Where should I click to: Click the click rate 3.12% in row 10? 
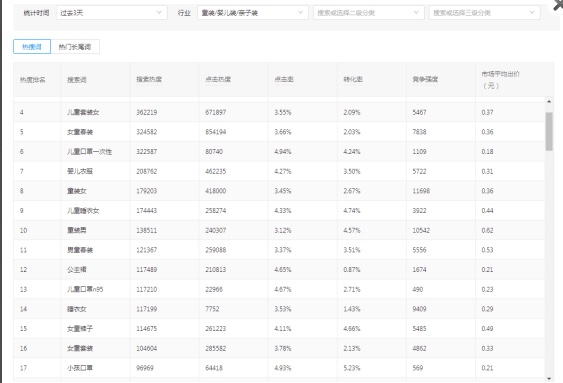click(283, 230)
